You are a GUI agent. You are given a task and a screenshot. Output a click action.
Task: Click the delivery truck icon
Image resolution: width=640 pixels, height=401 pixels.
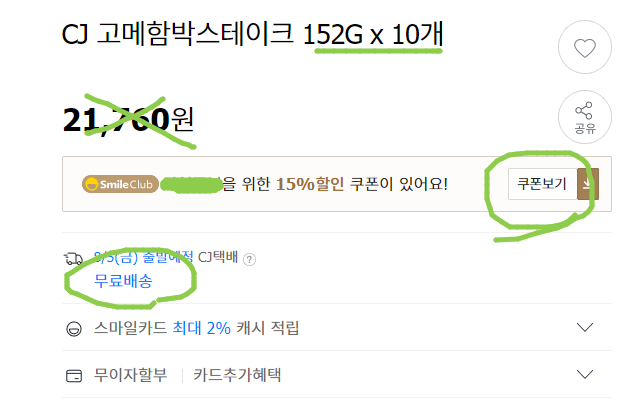tap(73, 259)
